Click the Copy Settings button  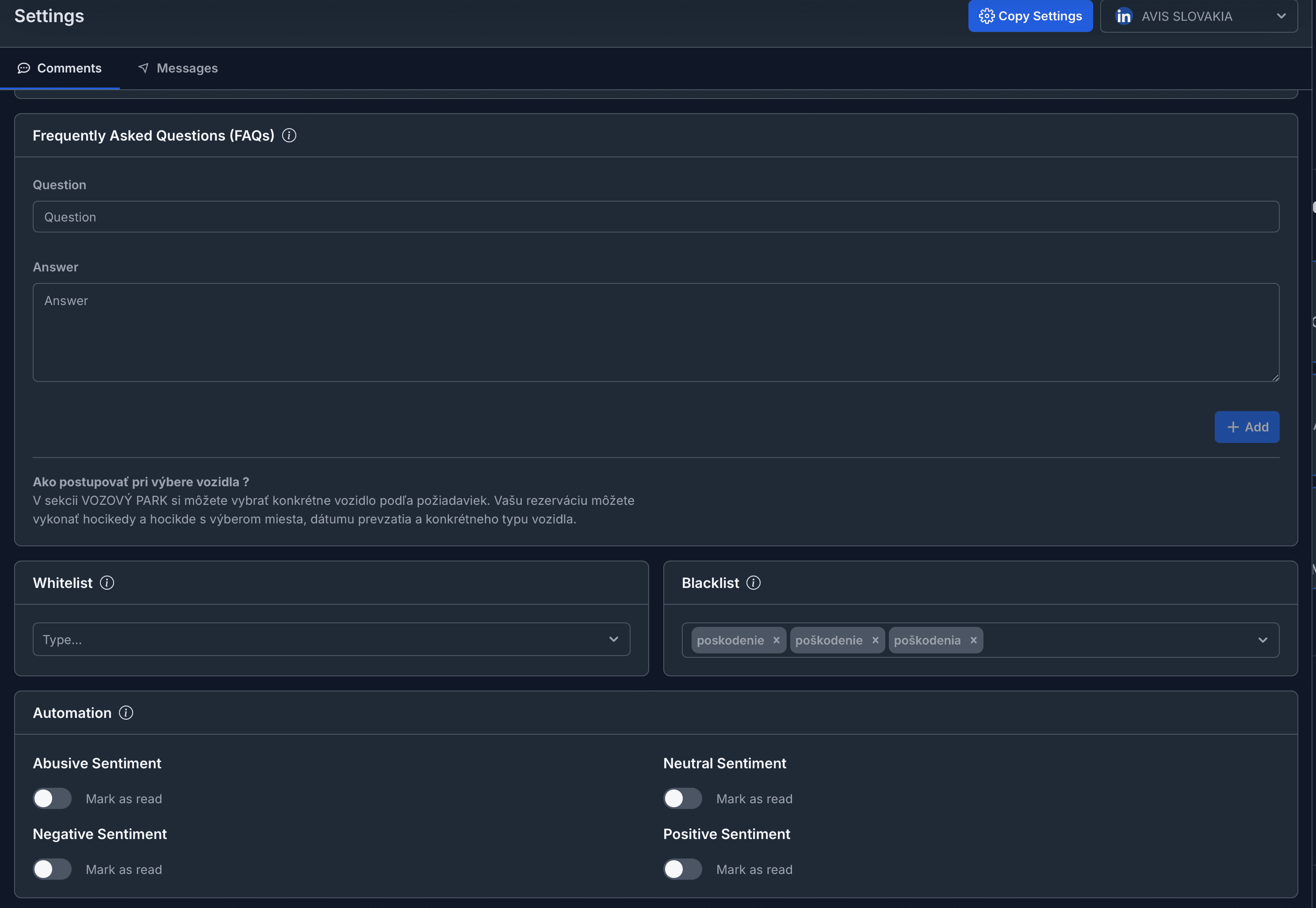point(1030,16)
